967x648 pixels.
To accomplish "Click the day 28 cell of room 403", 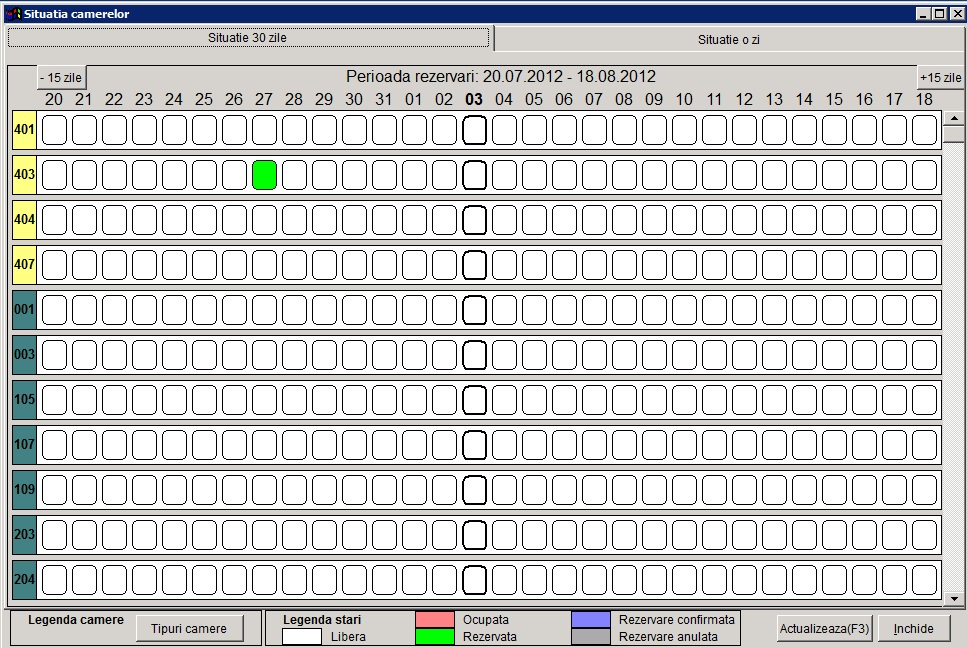I will click(x=294, y=175).
